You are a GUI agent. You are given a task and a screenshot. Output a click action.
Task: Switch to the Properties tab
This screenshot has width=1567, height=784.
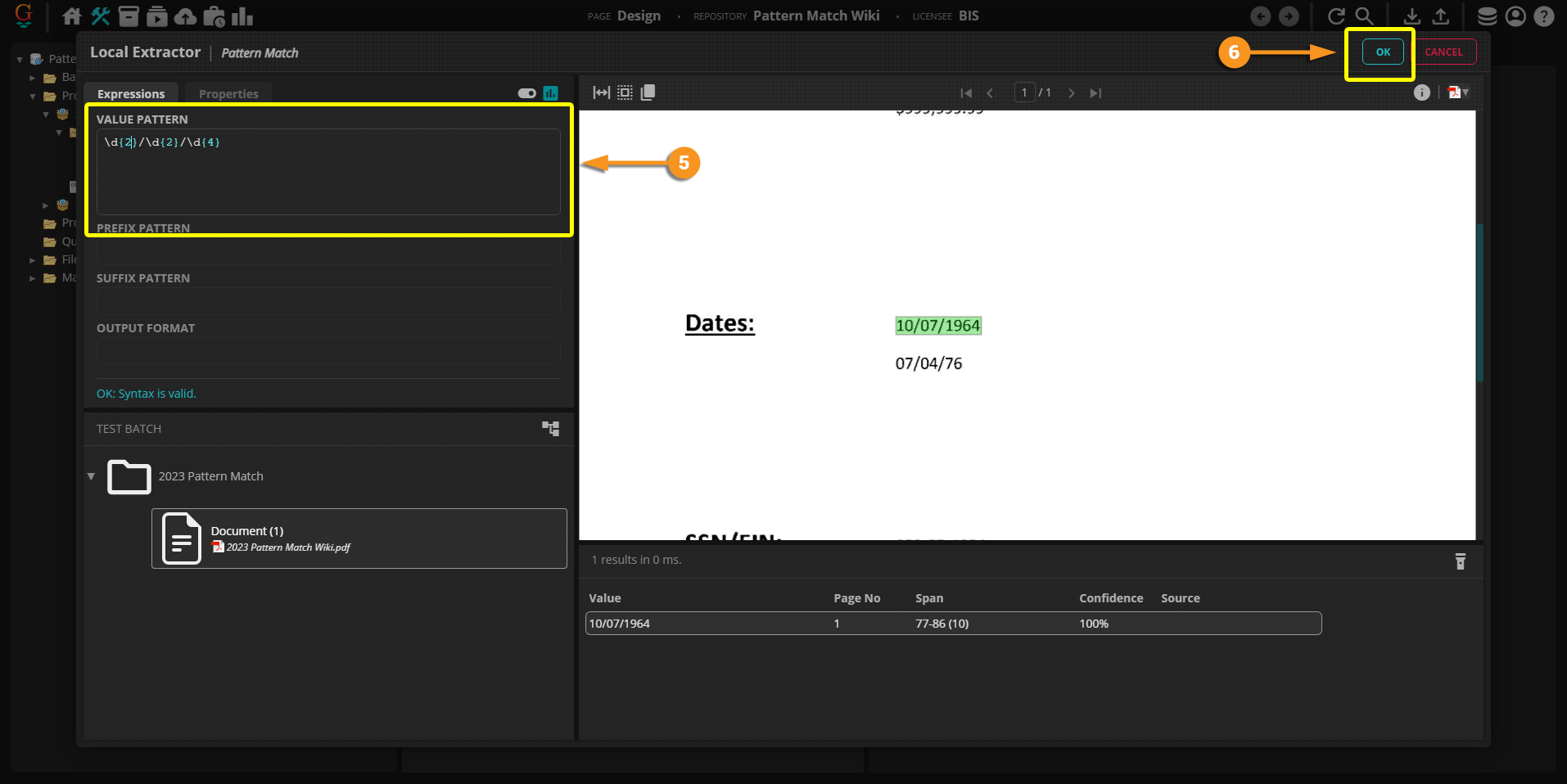(x=228, y=93)
